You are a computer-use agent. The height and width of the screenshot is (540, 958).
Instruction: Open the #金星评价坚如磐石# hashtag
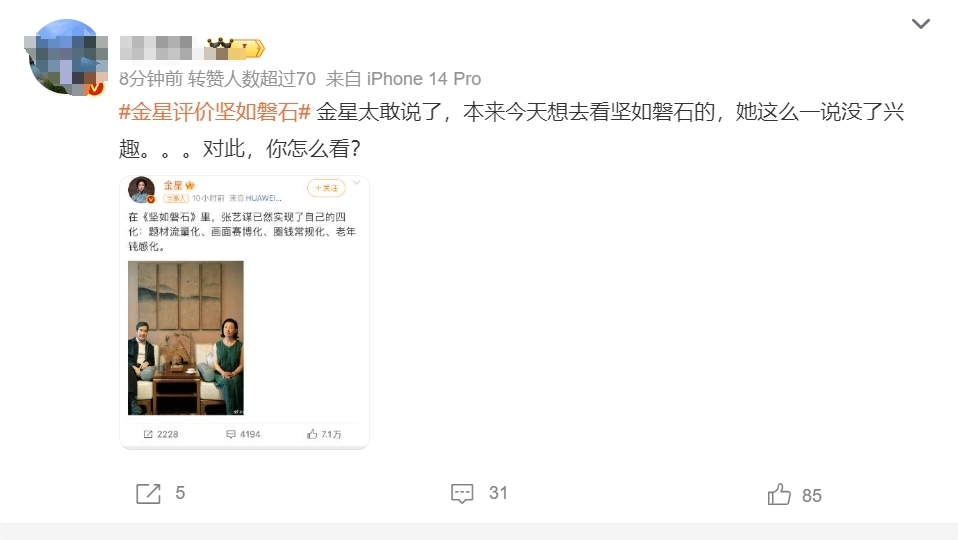(215, 112)
